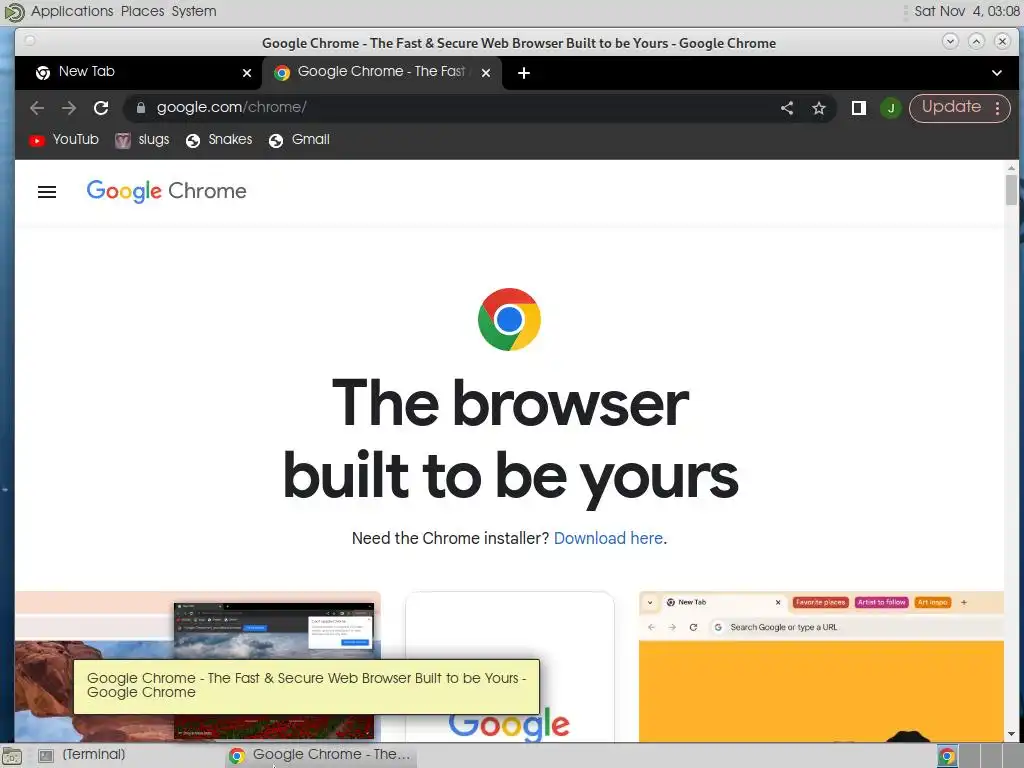Open the Chrome three-dot menu
The image size is (1024, 768).
pos(997,108)
